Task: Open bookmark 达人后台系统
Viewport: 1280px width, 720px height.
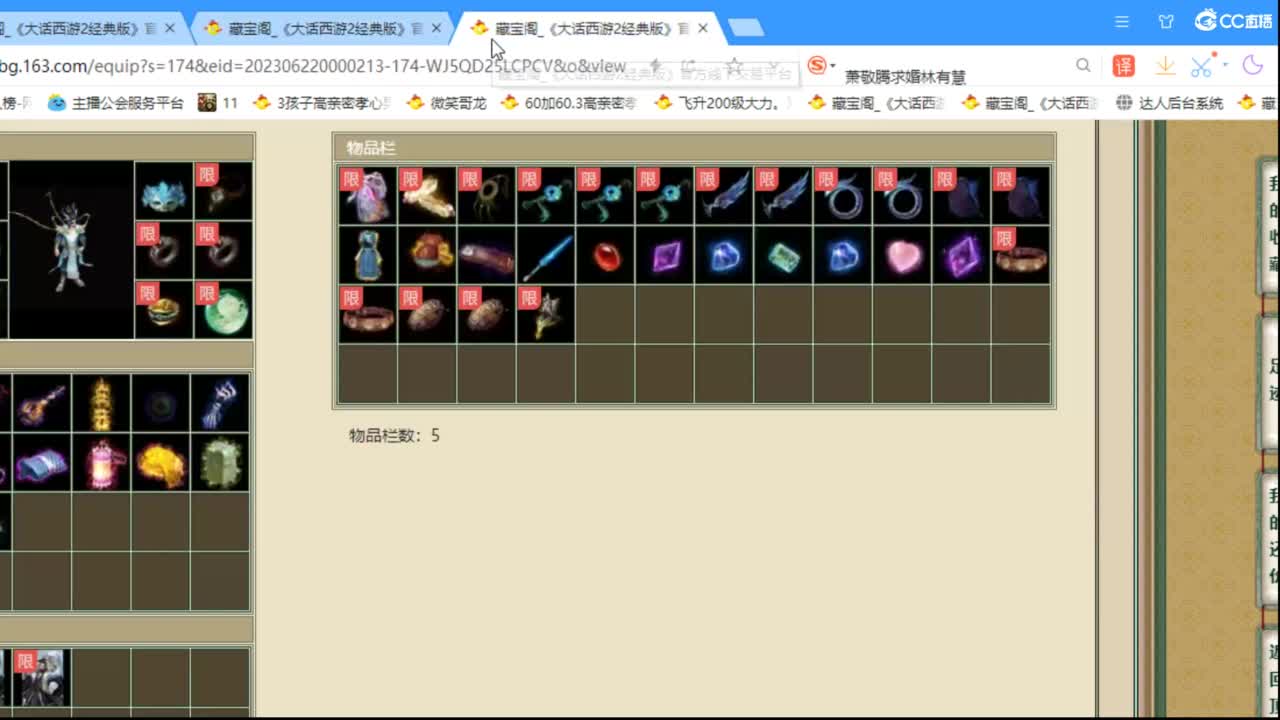Action: [x=1169, y=102]
